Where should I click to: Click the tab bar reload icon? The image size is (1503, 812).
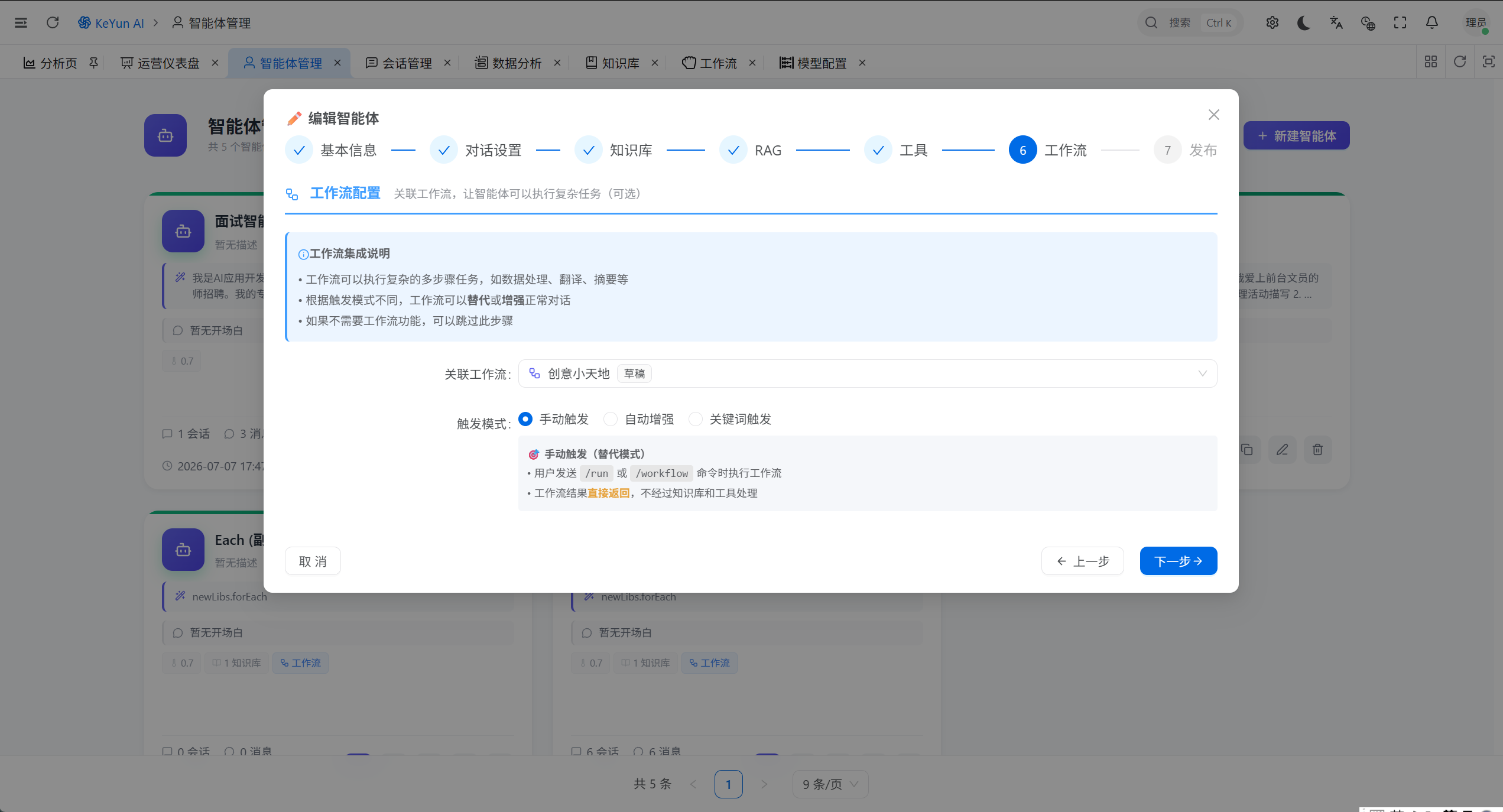pos(1460,62)
